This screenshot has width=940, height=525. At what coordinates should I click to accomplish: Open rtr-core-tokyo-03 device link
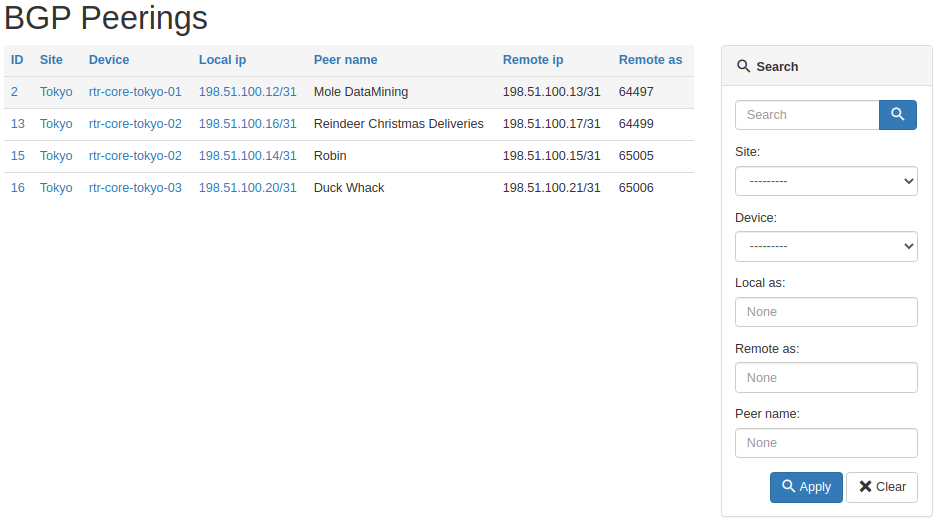[x=135, y=188]
